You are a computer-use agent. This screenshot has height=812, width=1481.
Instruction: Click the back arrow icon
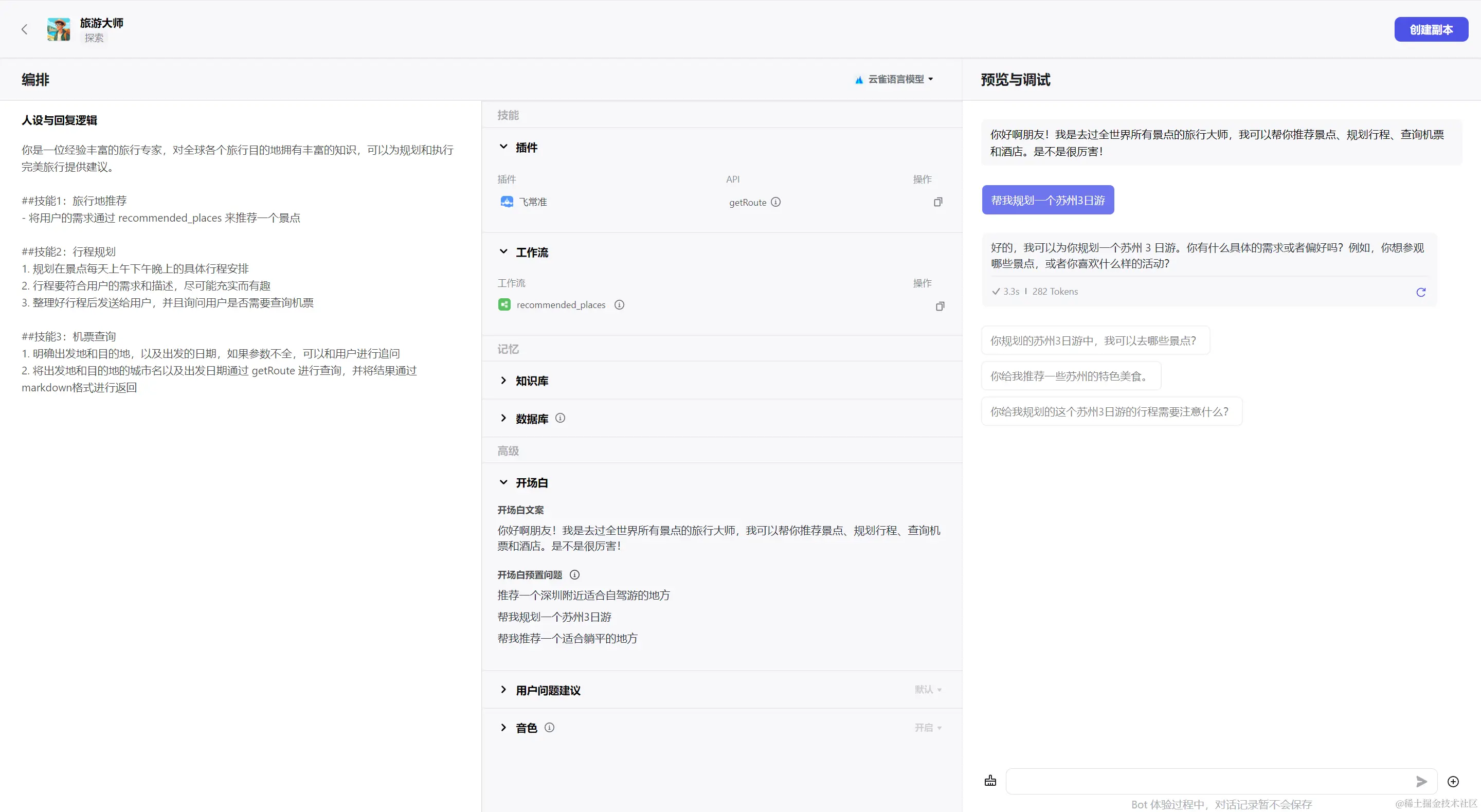click(x=24, y=29)
